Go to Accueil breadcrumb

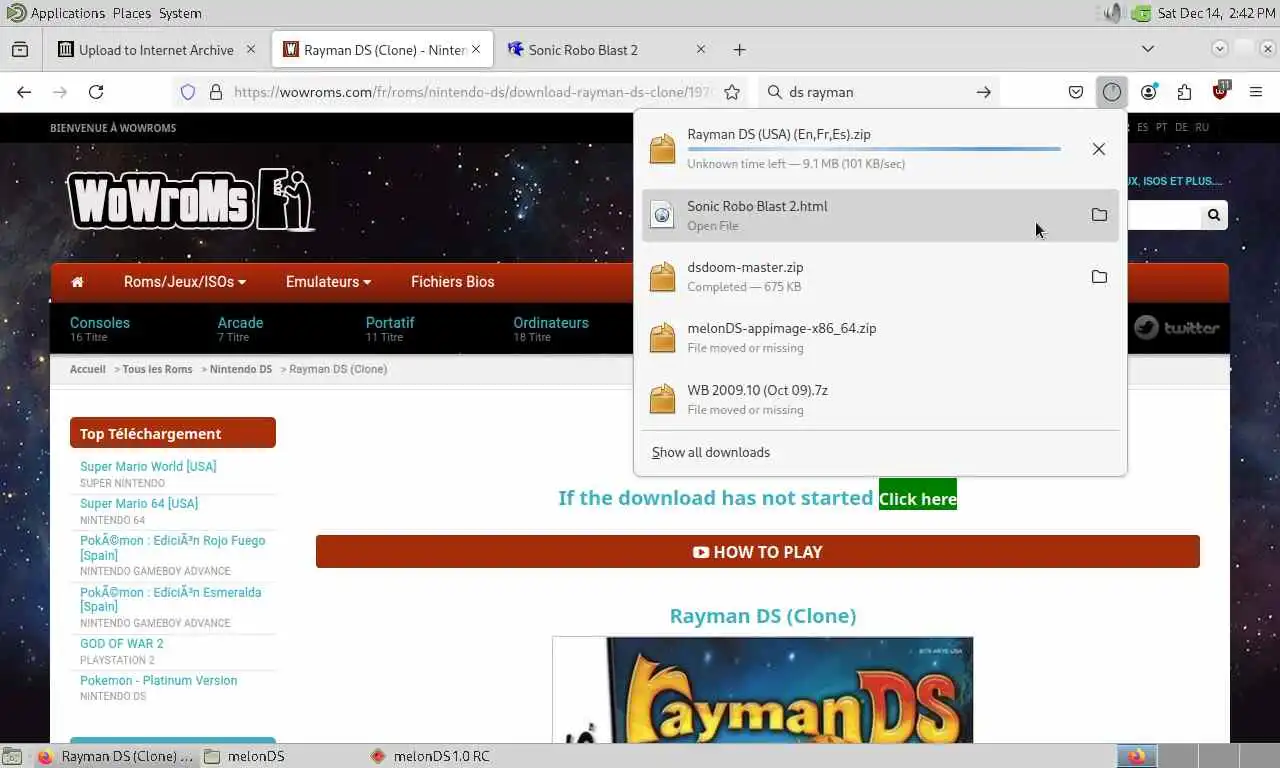click(x=88, y=369)
